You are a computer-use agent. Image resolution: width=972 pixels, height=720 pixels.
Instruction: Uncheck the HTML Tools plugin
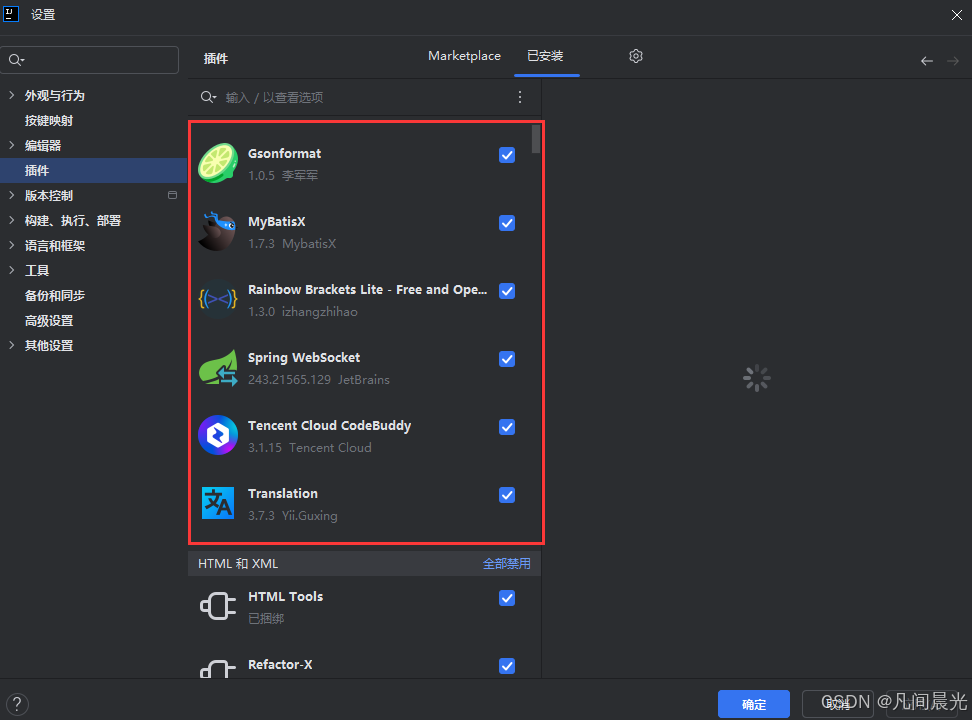pyautogui.click(x=507, y=598)
